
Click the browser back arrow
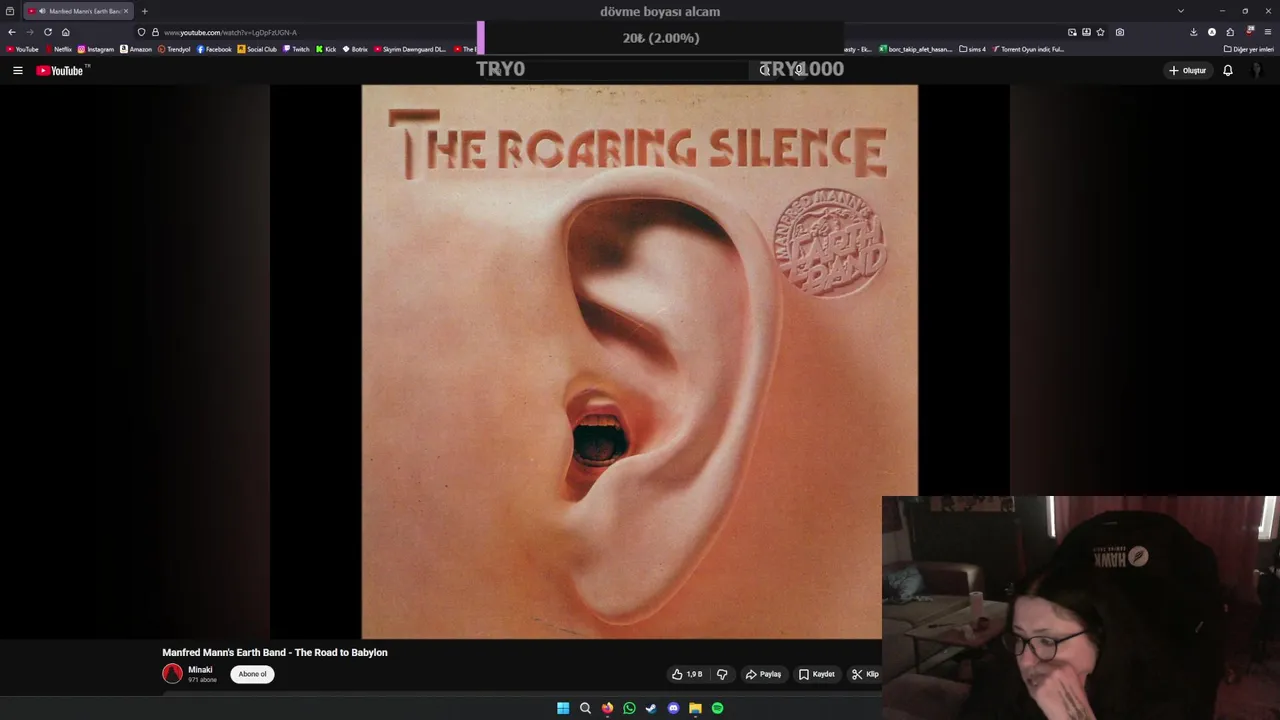12,32
